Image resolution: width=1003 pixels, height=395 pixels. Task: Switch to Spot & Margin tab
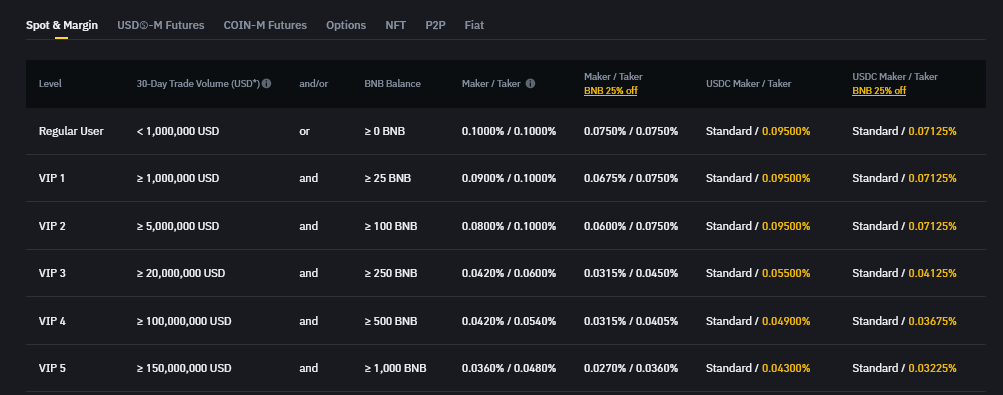coord(61,26)
